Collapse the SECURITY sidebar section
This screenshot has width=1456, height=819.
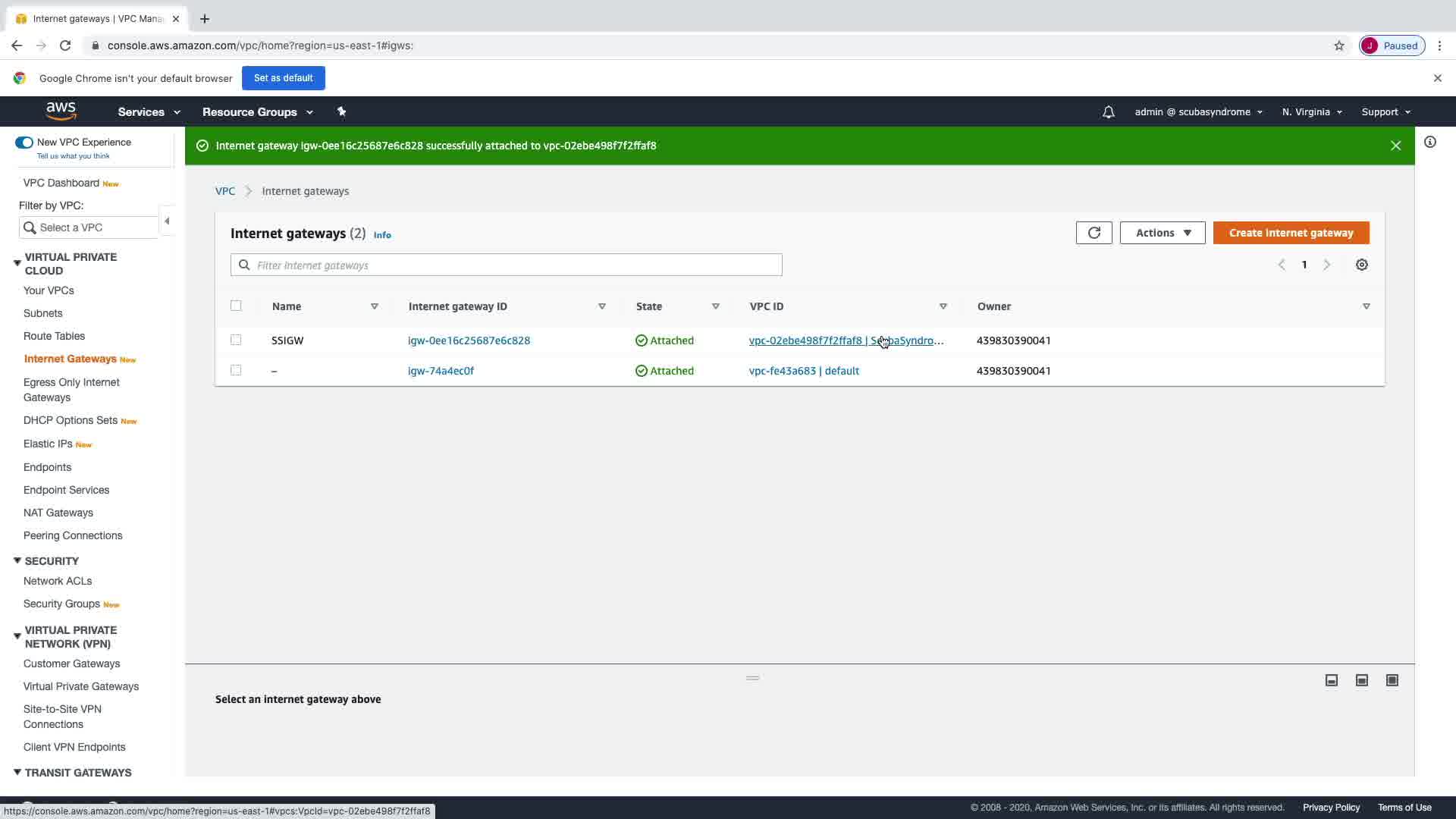coord(17,560)
